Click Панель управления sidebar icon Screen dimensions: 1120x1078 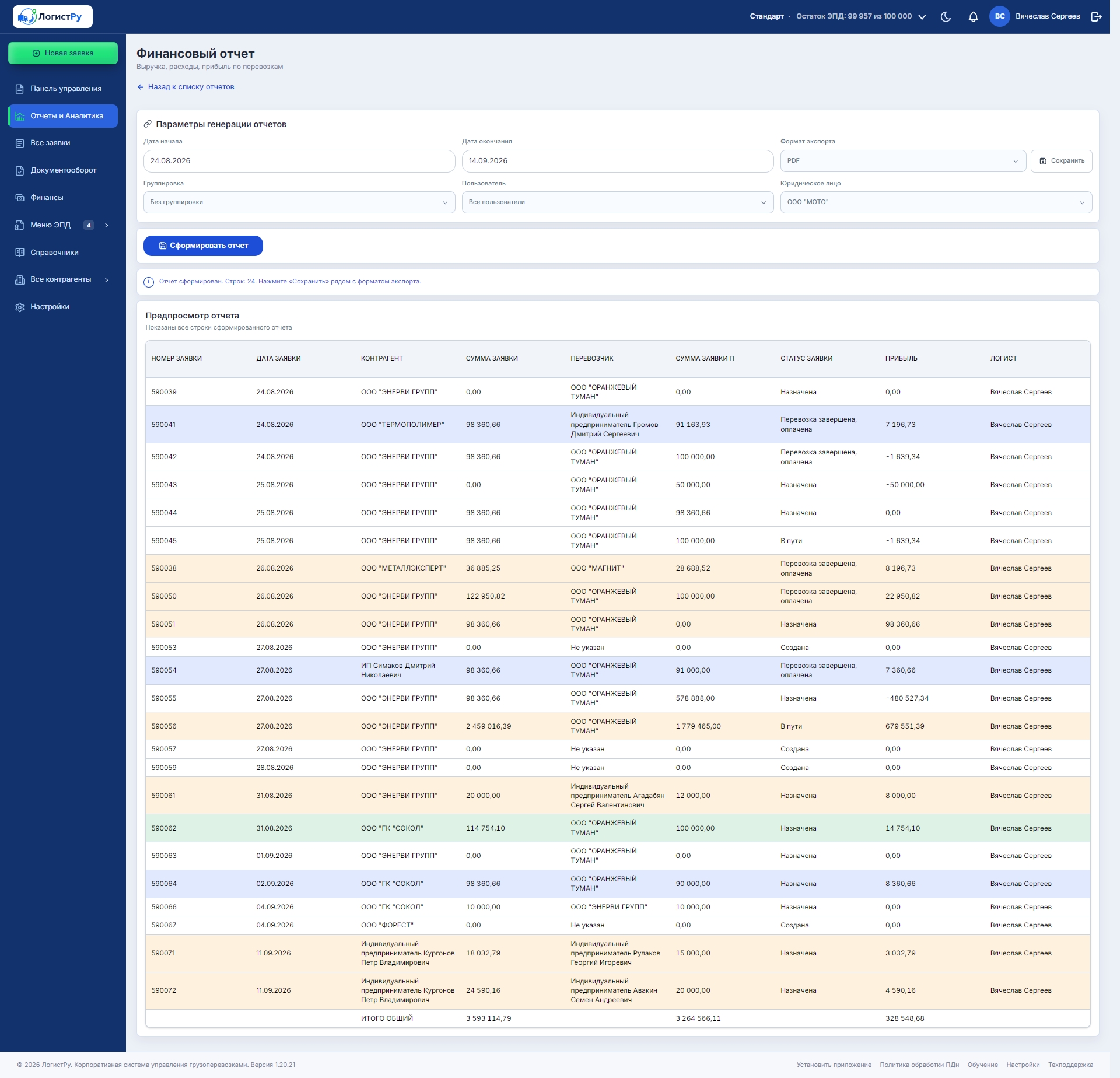20,89
